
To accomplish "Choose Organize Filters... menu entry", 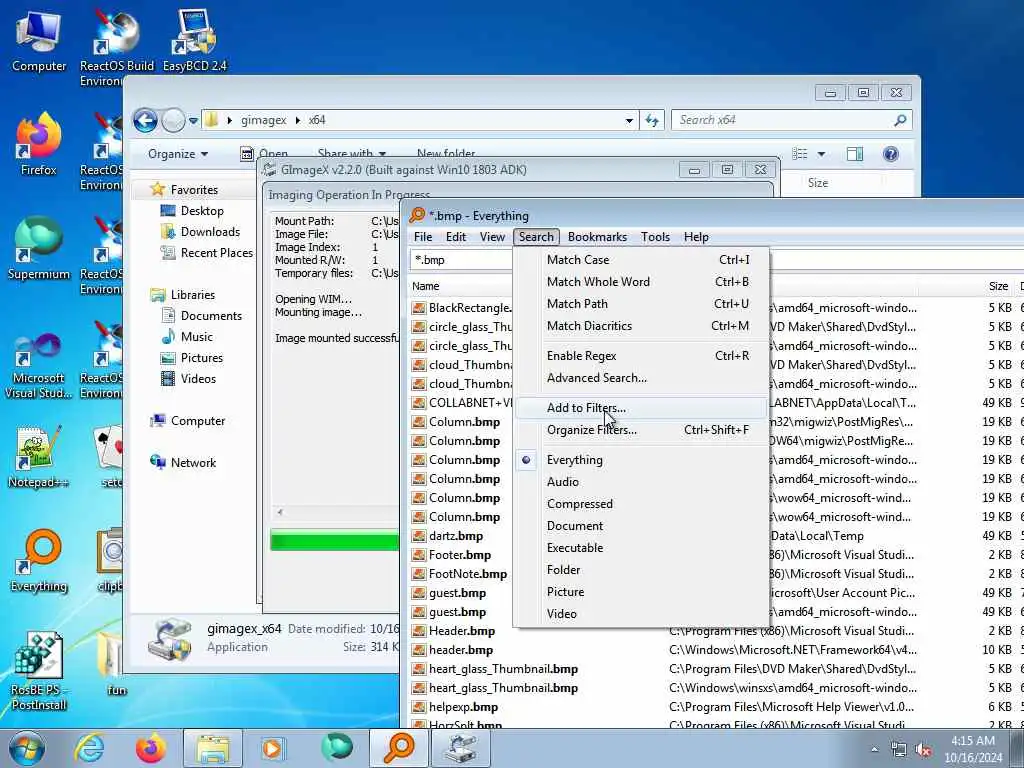I will pos(640,430).
